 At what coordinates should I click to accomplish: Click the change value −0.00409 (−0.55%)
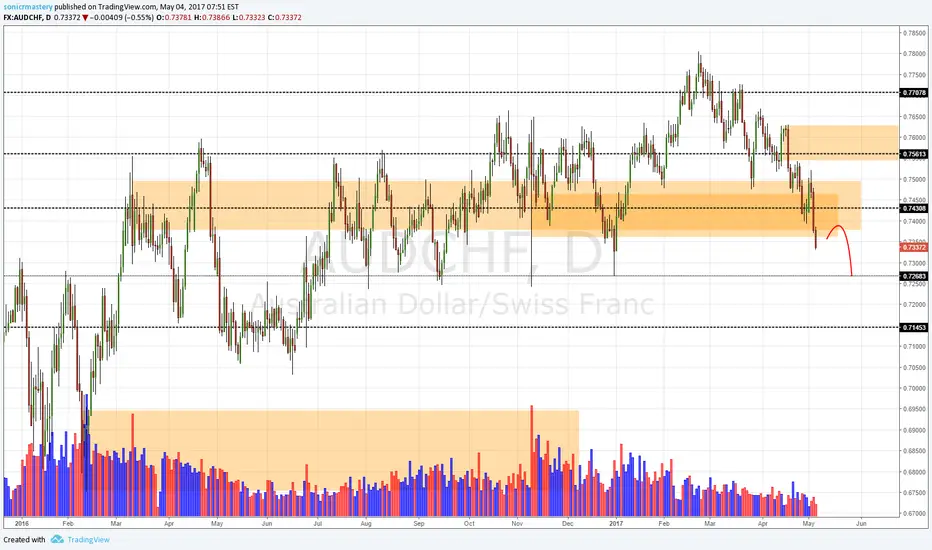[x=122, y=18]
